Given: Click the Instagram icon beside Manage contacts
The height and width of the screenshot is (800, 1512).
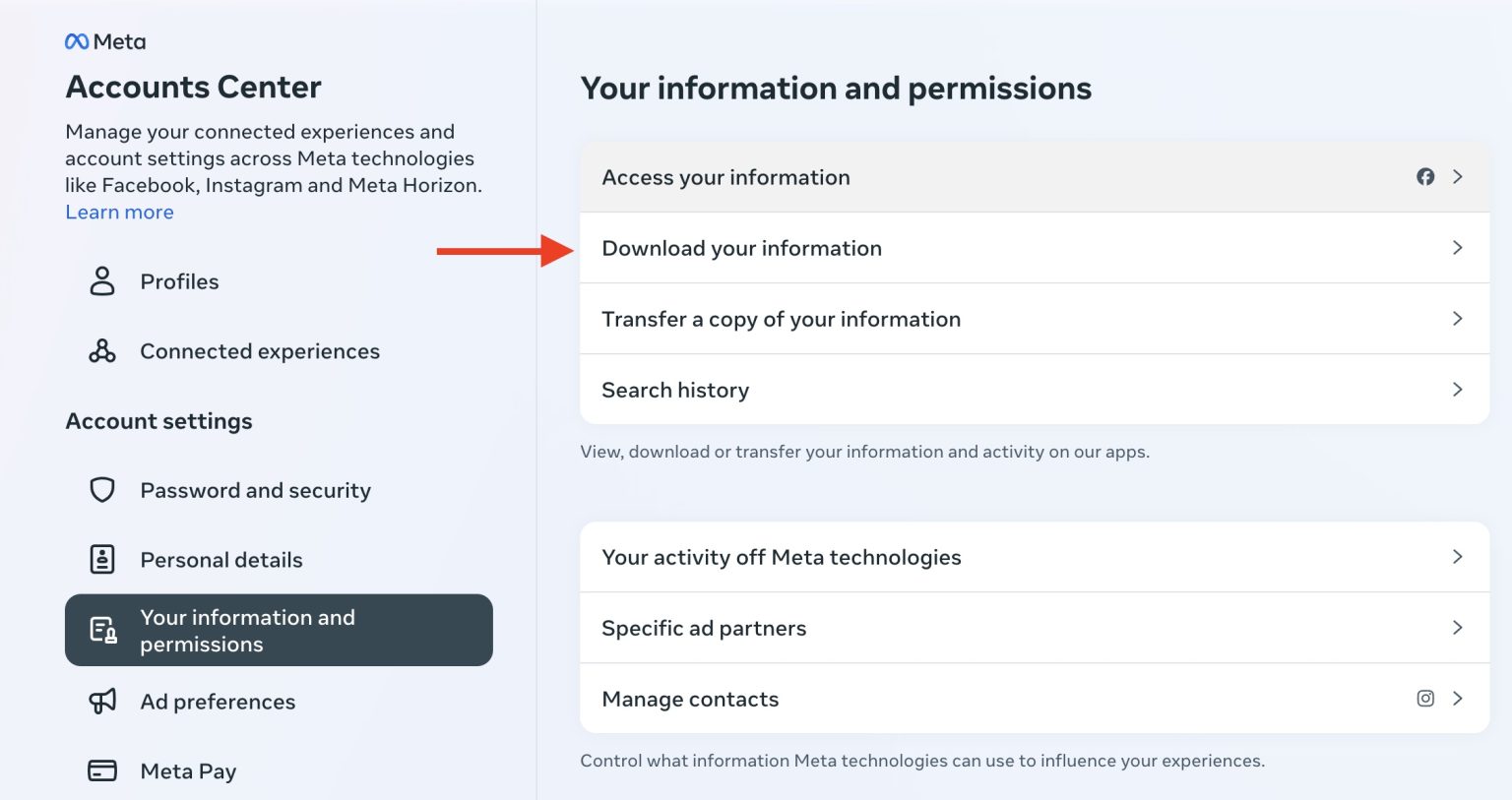Looking at the screenshot, I should [x=1425, y=699].
